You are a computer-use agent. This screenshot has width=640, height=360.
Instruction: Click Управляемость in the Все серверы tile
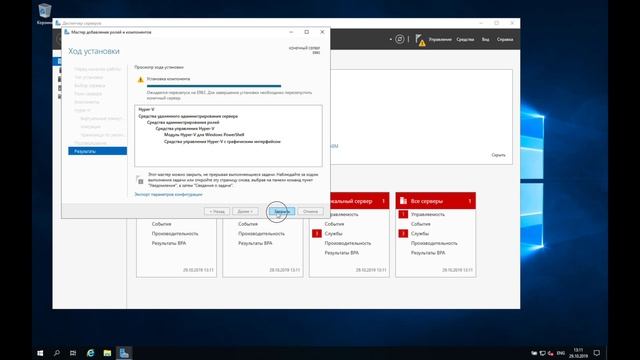pyautogui.click(x=428, y=214)
